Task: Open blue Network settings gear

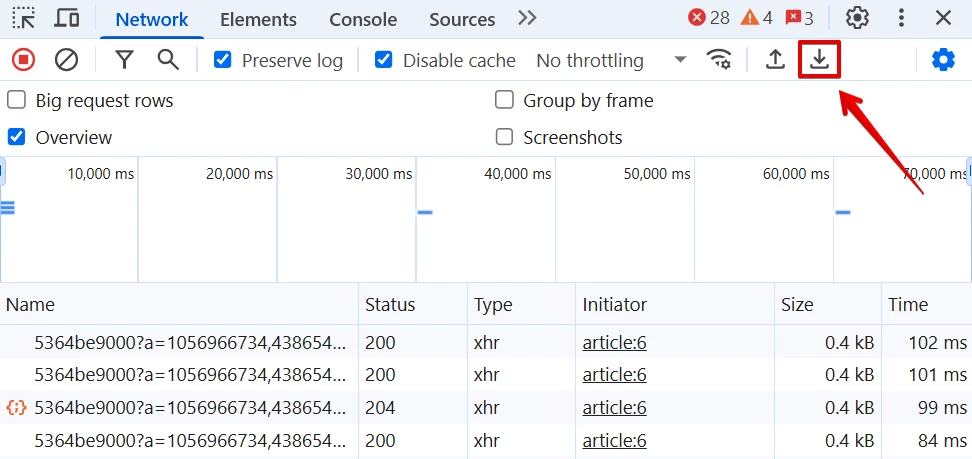Action: point(943,60)
